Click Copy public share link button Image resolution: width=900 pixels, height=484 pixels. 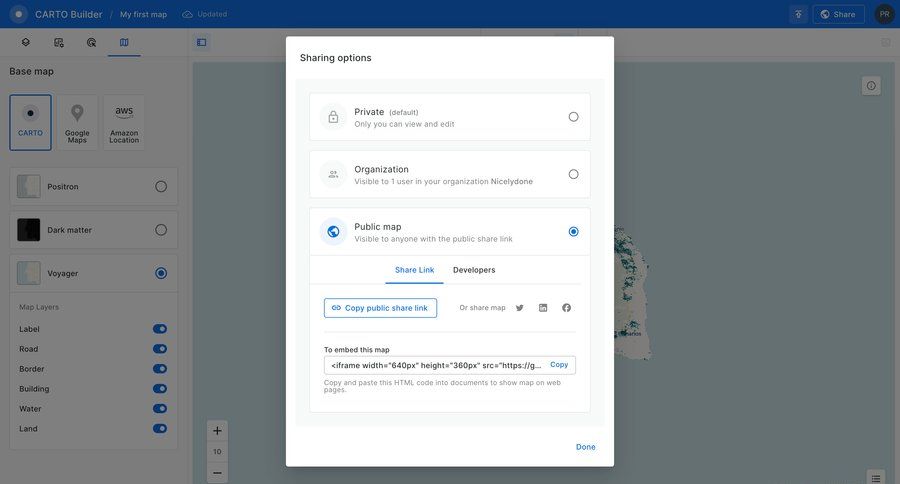tap(380, 308)
